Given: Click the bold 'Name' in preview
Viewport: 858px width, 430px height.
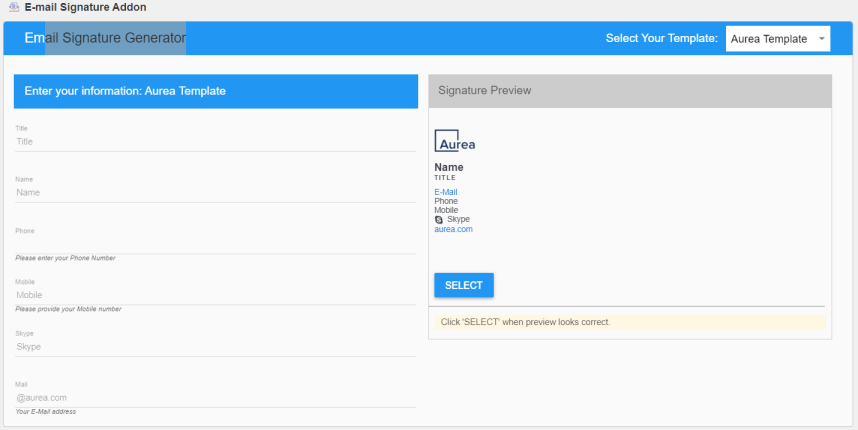Looking at the screenshot, I should click(x=449, y=167).
